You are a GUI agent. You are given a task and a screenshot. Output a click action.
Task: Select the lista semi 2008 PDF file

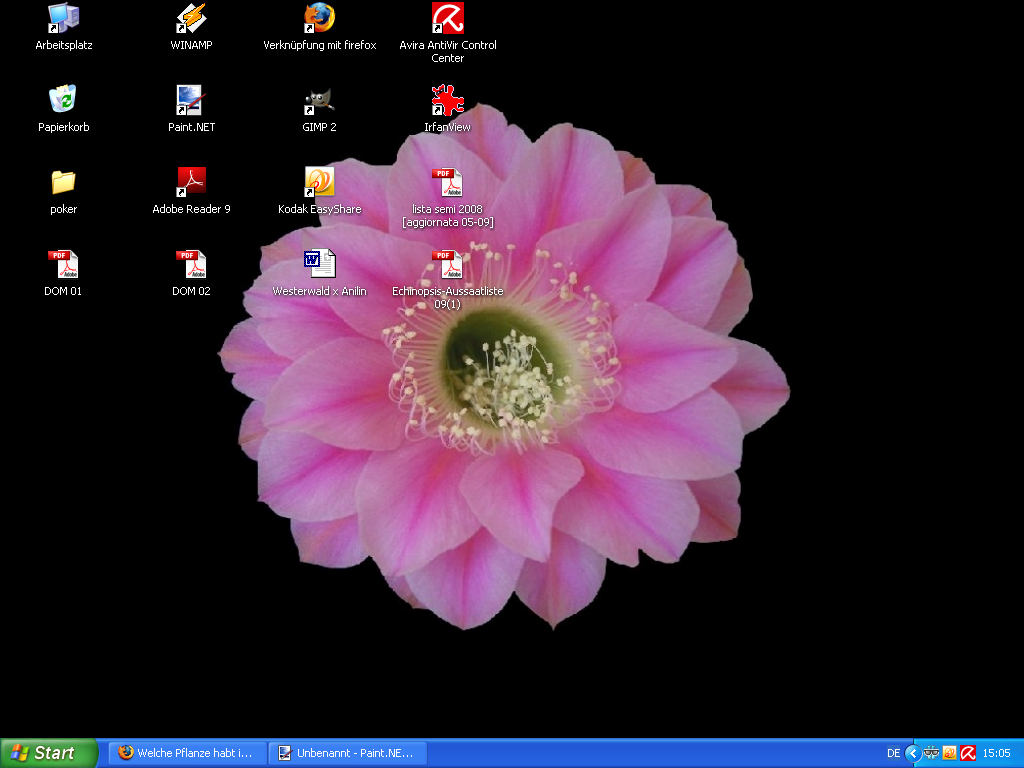[x=447, y=183]
